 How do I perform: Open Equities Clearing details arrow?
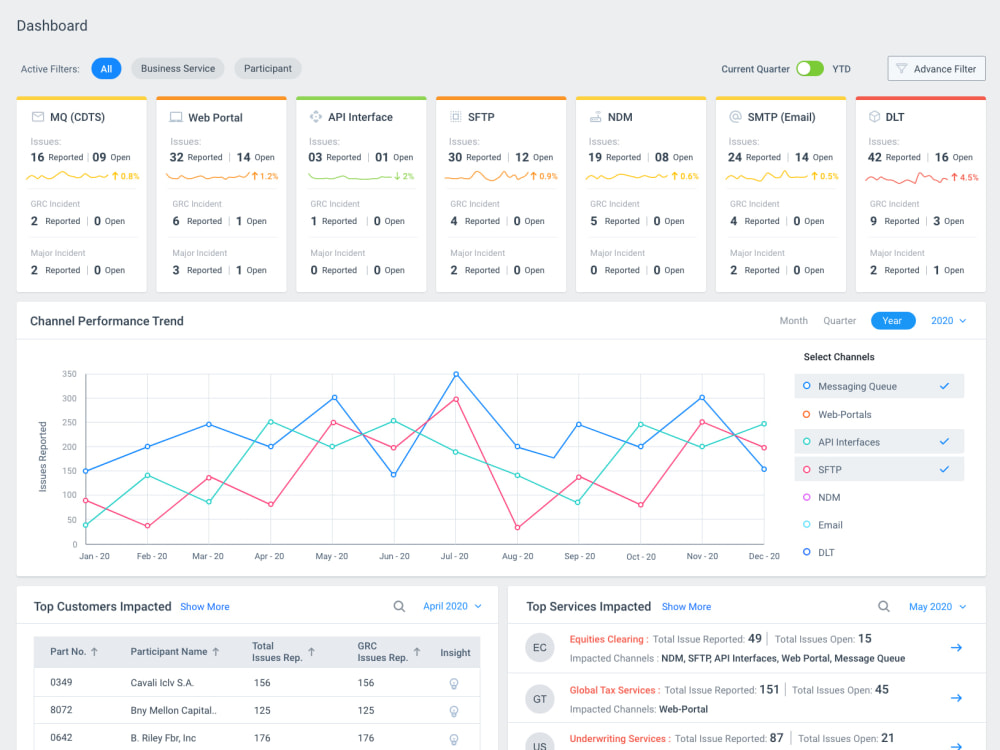tap(956, 647)
